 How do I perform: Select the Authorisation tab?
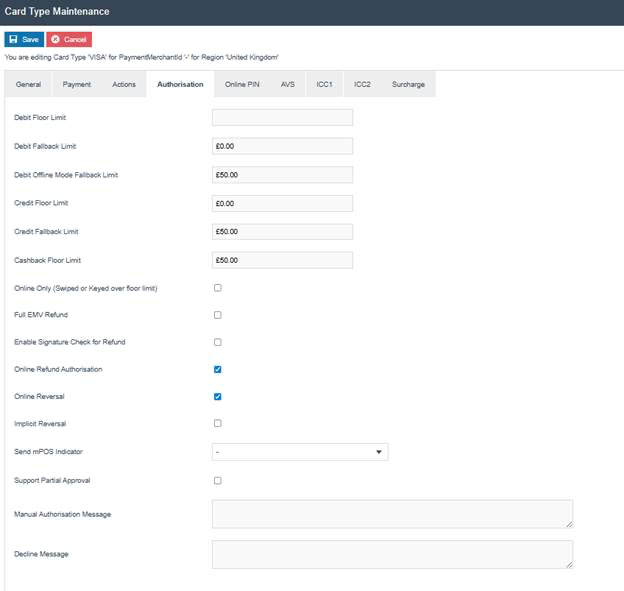pos(180,84)
